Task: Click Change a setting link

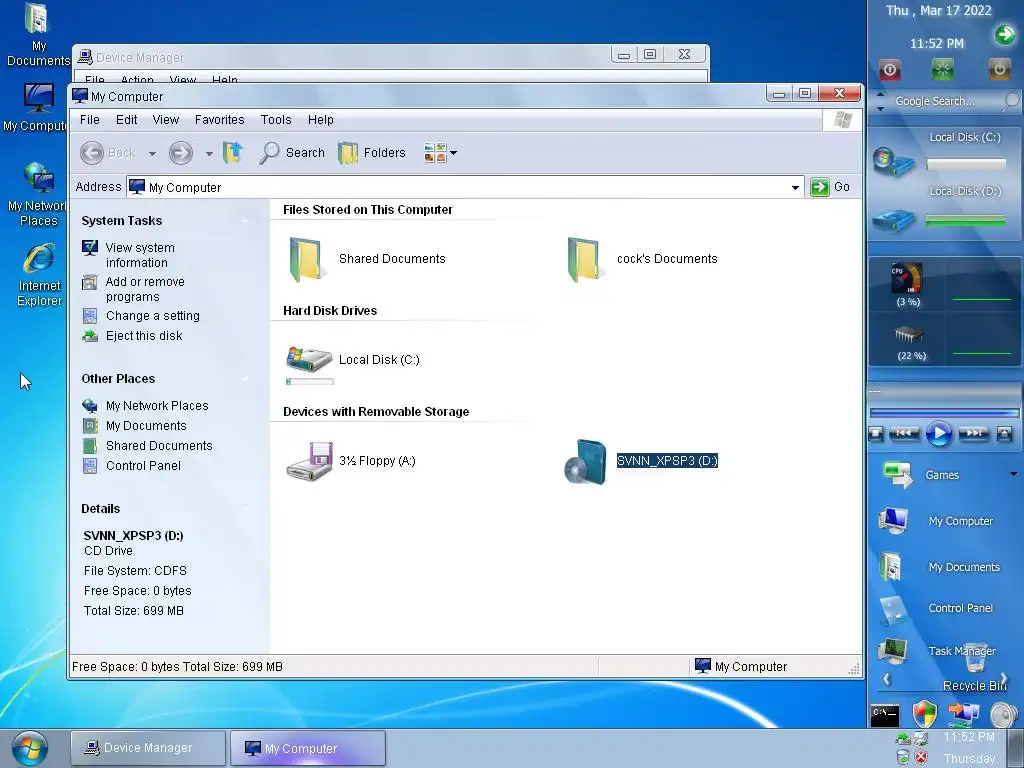Action: click(x=153, y=315)
